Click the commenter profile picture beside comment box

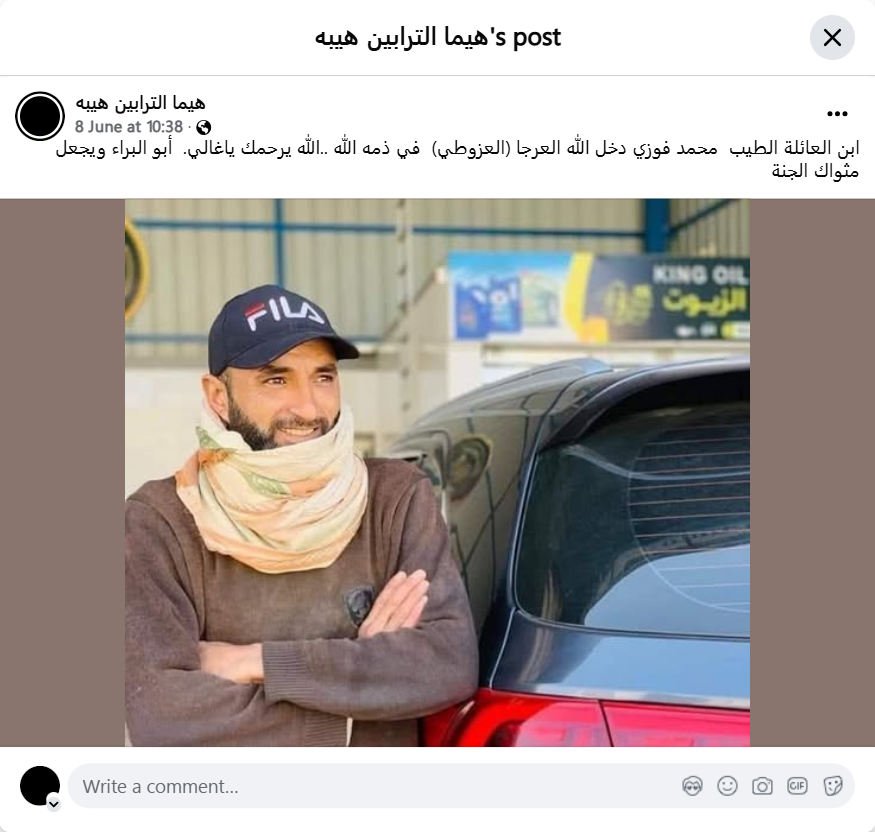[x=40, y=786]
